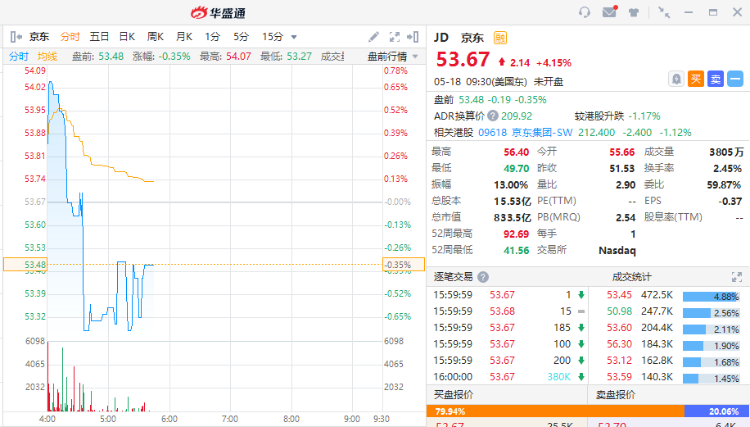Viewport: 750px width, 427px height.
Task: Open the customer service headset icon
Action: click(x=585, y=12)
